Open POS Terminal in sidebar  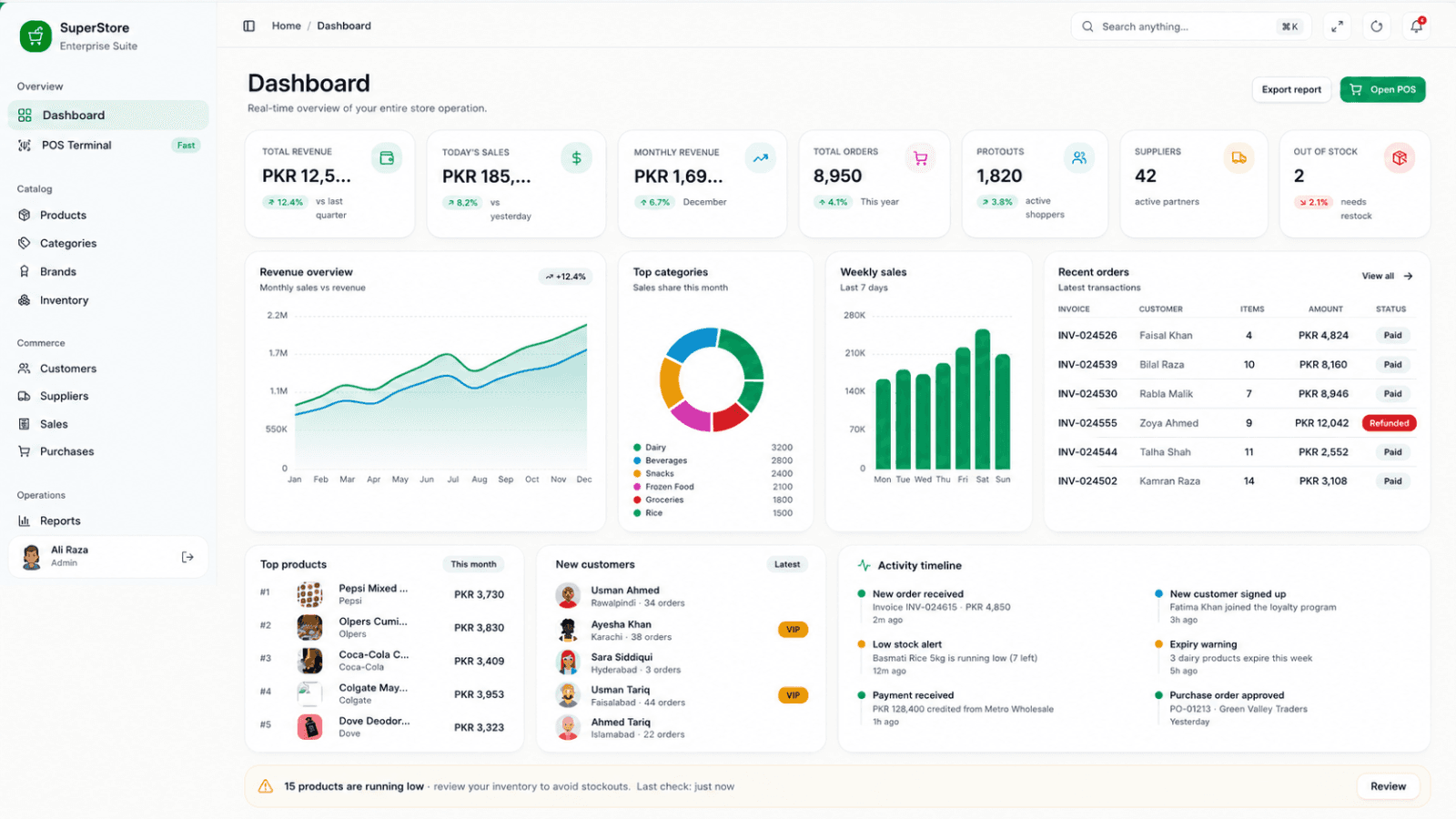pyautogui.click(x=108, y=145)
